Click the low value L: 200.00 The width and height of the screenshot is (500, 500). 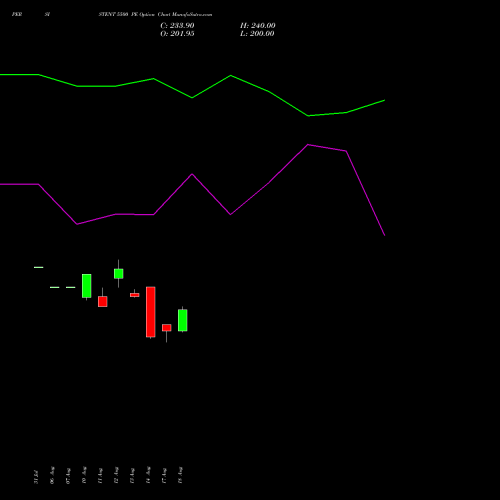[257, 34]
